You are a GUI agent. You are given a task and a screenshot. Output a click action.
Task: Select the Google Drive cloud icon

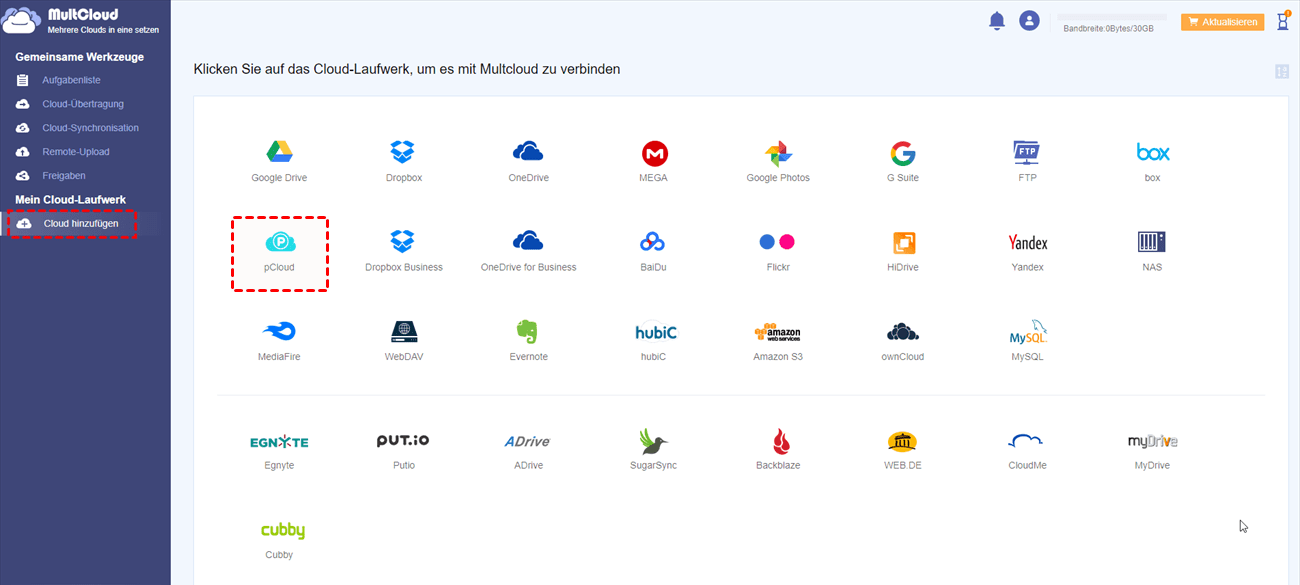[279, 152]
